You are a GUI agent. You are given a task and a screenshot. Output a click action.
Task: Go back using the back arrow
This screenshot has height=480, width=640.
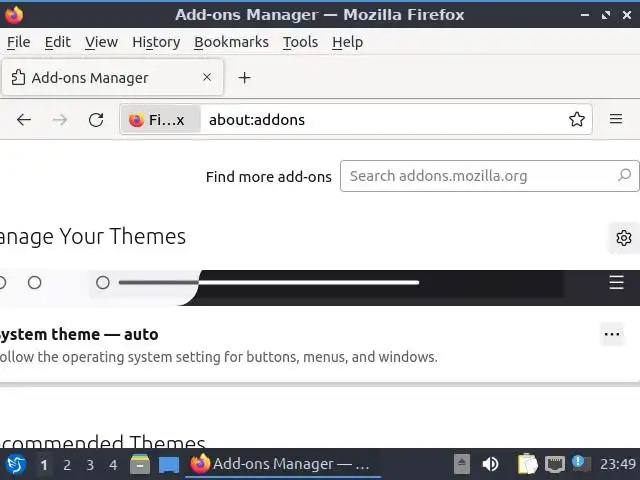tap(24, 120)
